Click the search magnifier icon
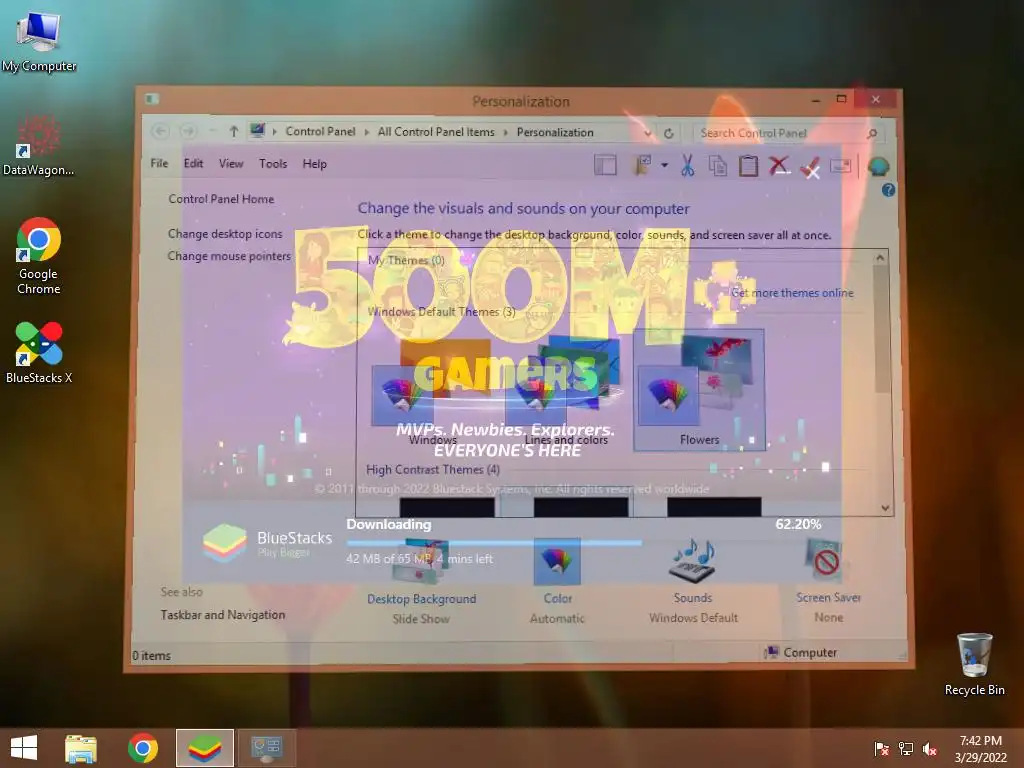Viewport: 1024px width, 768px height. pos(872,133)
